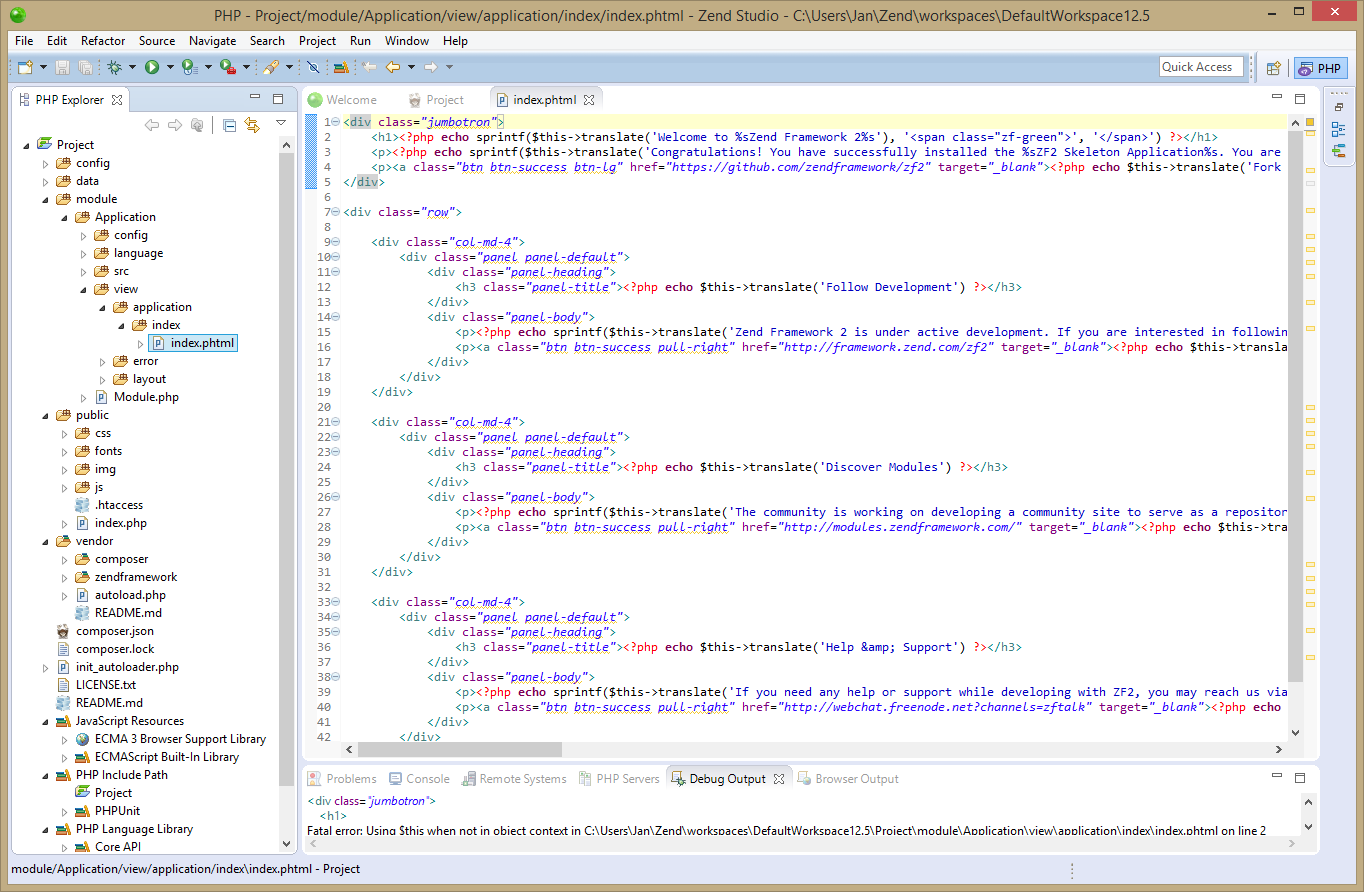
Task: Open PHP Explorer View Menu triangle
Action: click(x=281, y=124)
